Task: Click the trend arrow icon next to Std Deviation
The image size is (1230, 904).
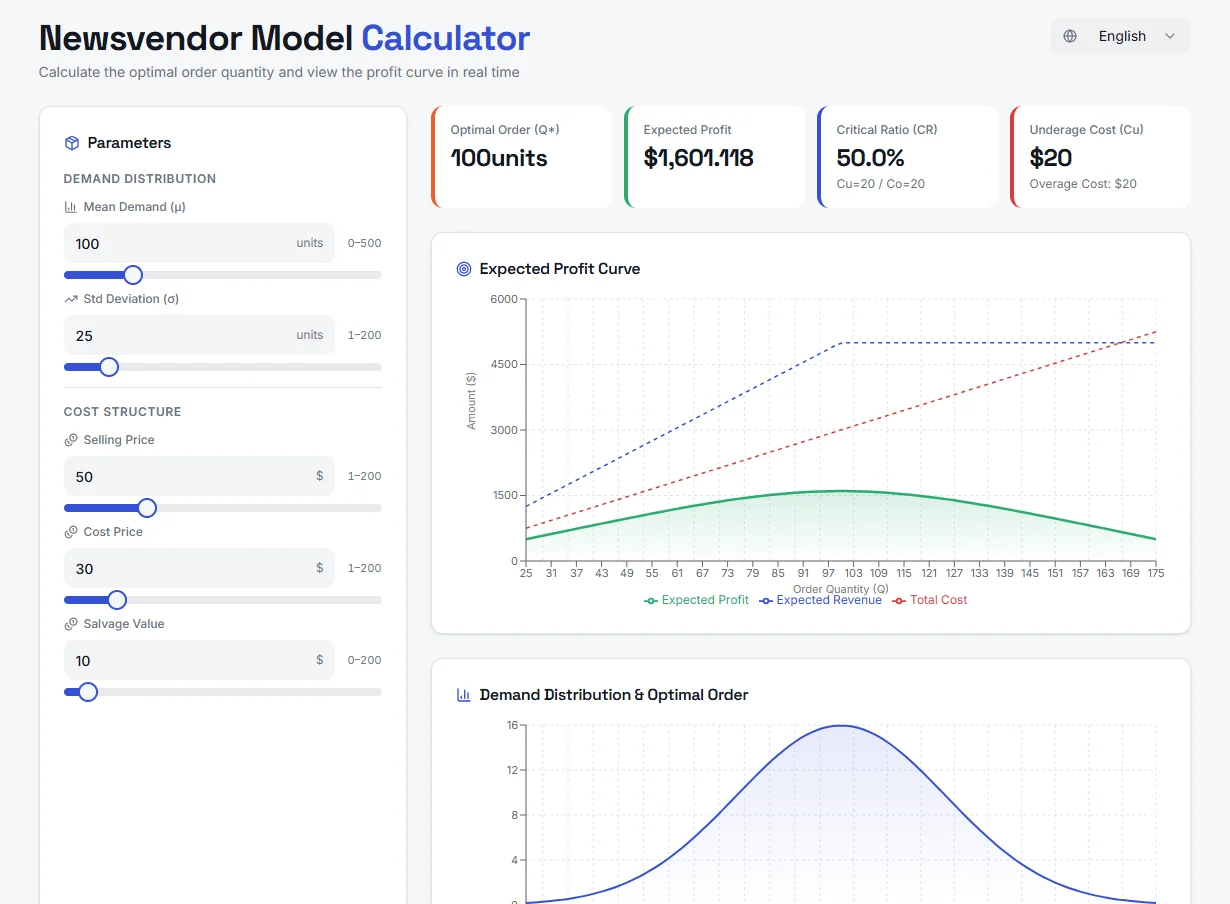Action: tap(70, 299)
